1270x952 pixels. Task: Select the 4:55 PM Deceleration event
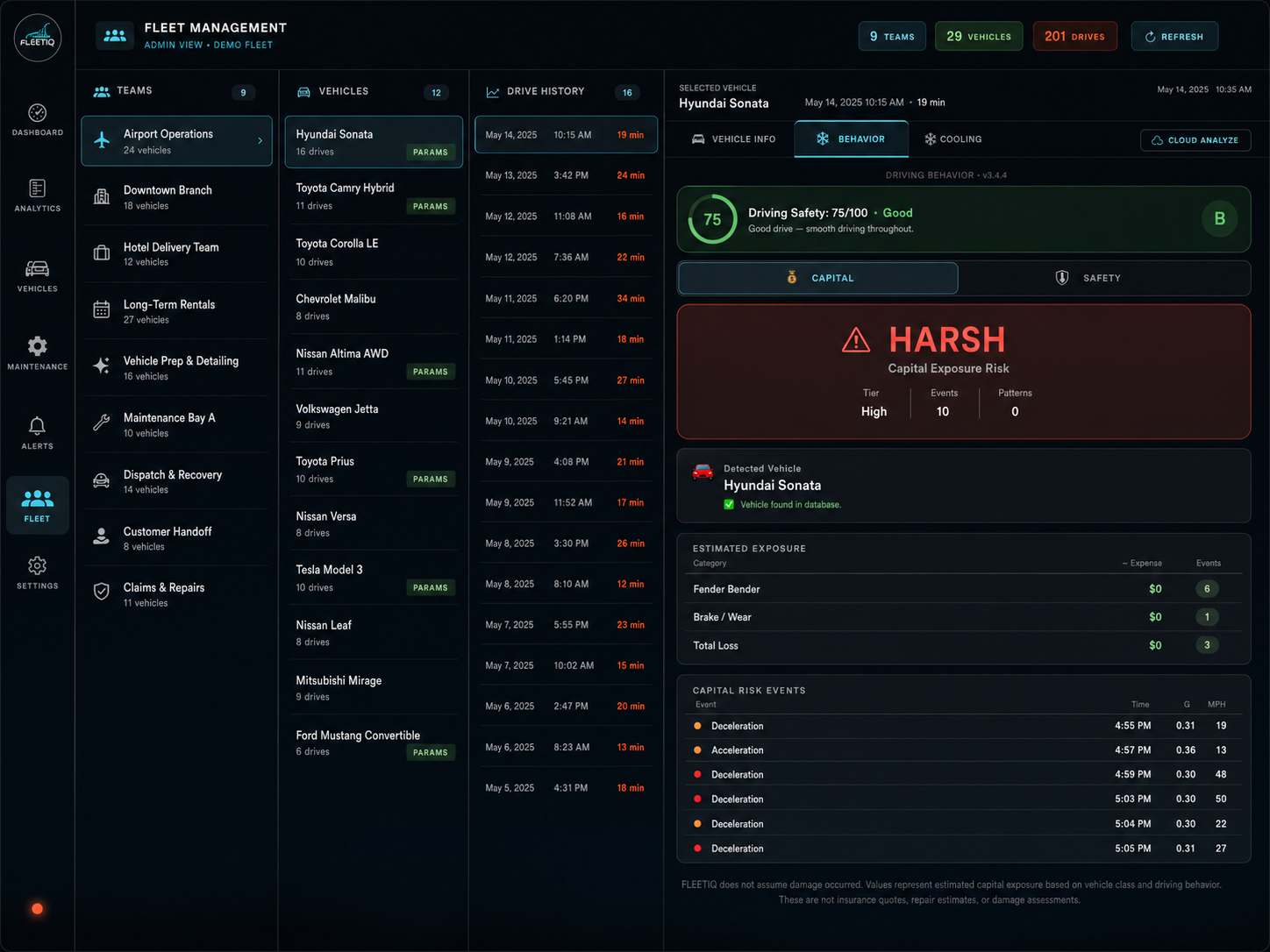tap(963, 726)
